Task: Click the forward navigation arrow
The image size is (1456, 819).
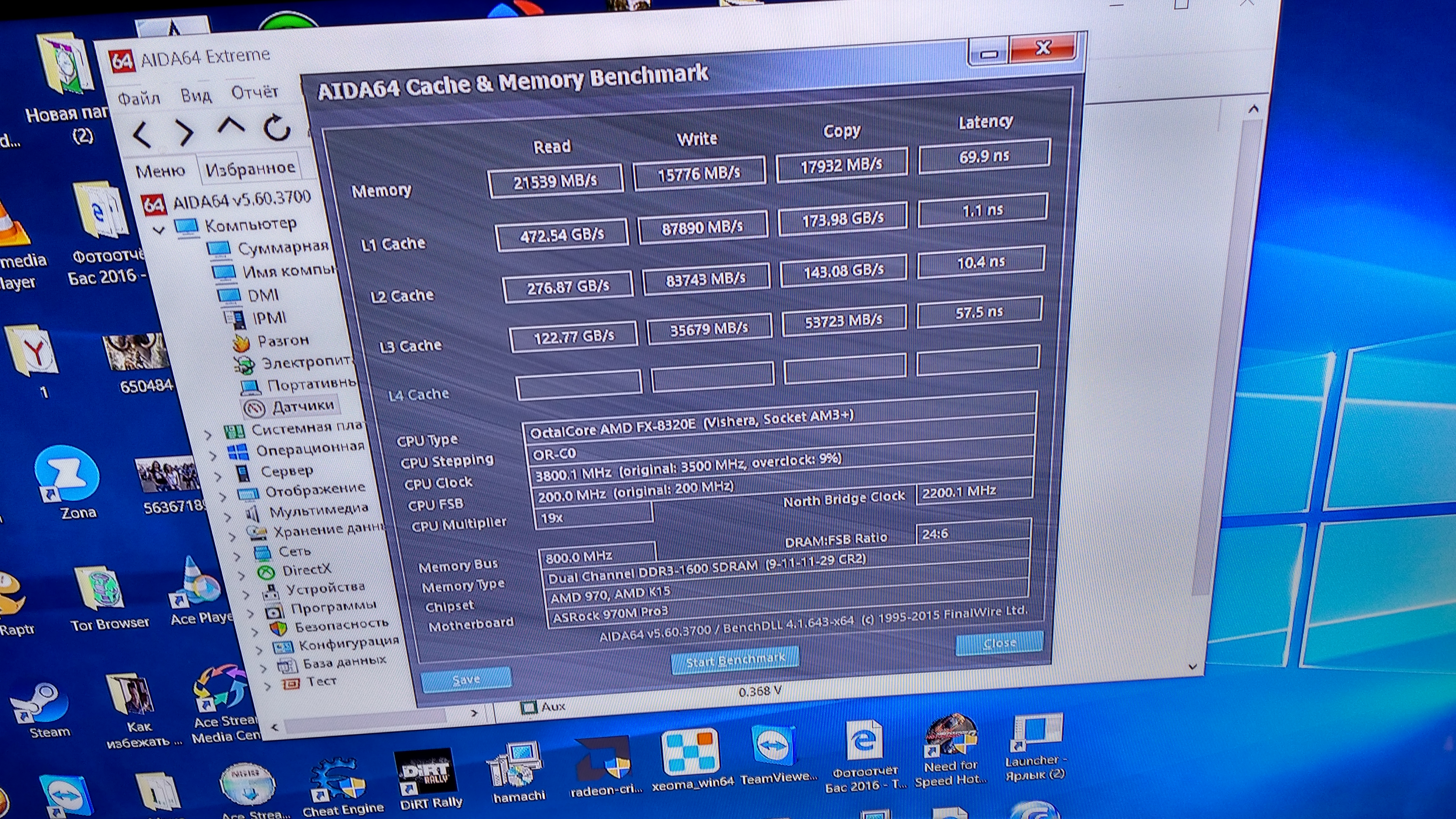Action: coord(185,133)
